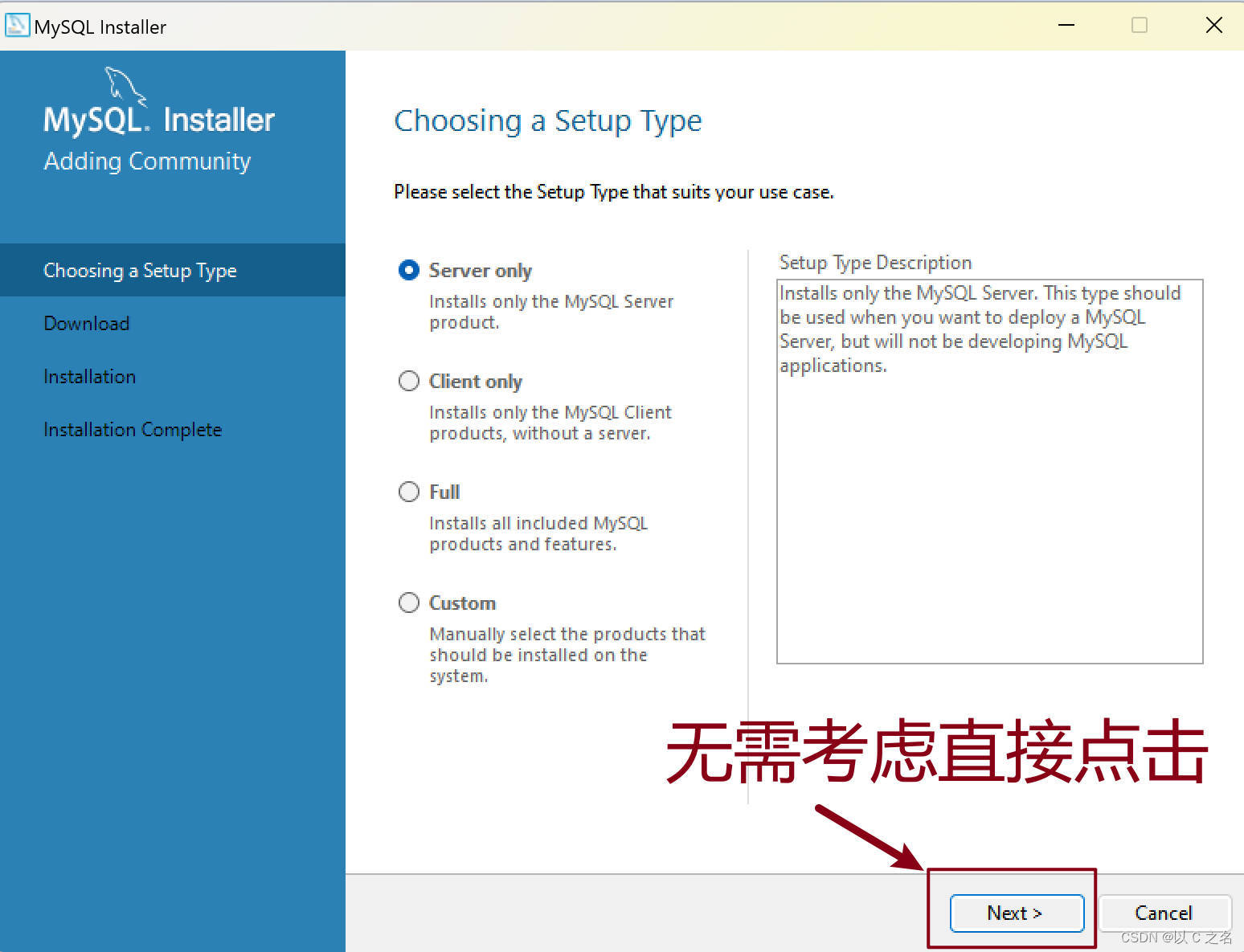Click "Installs only the MySQL Server product." text
Viewport: 1244px width, 952px height.
(551, 312)
